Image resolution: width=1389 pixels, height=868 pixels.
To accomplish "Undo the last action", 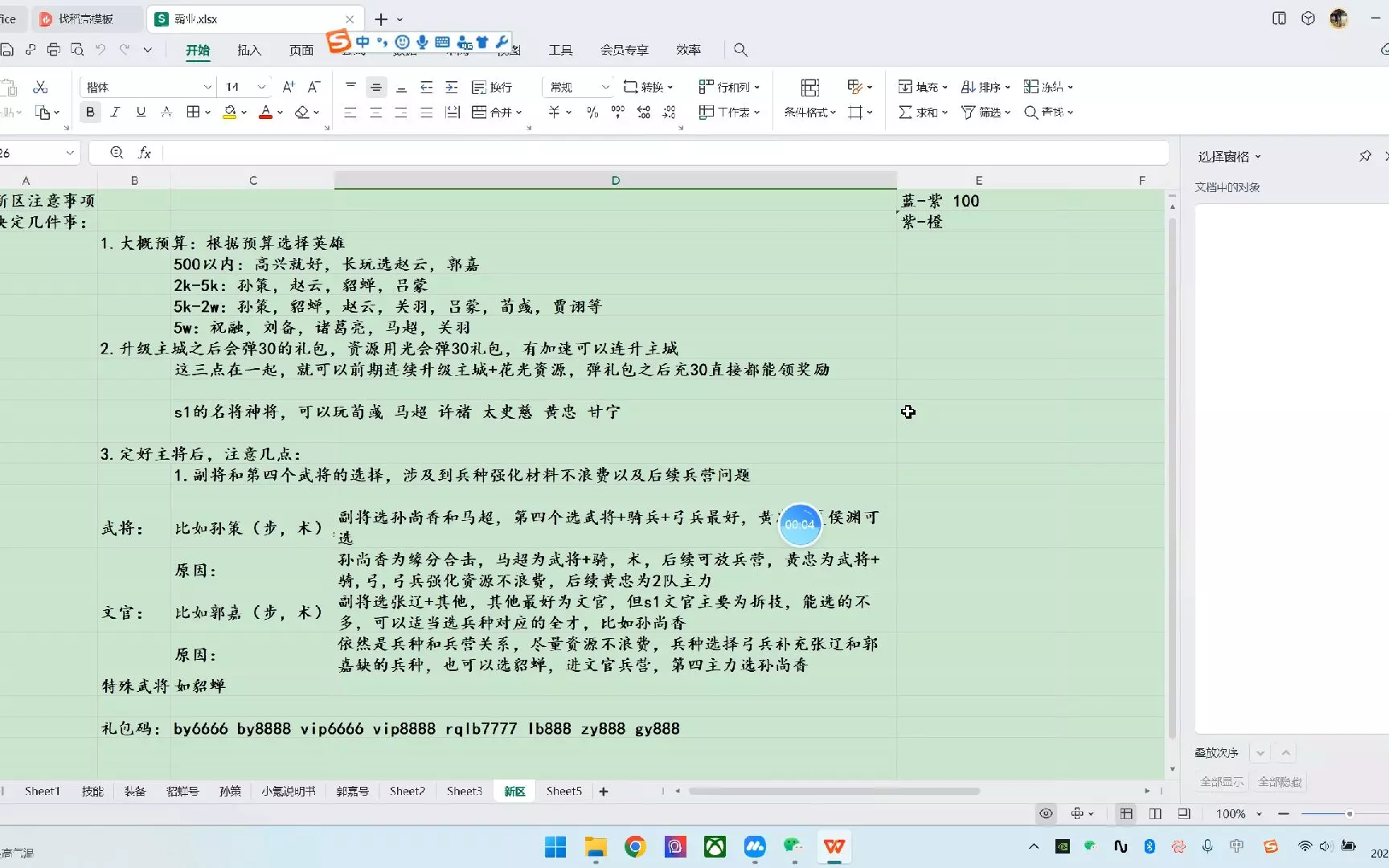I will (100, 50).
